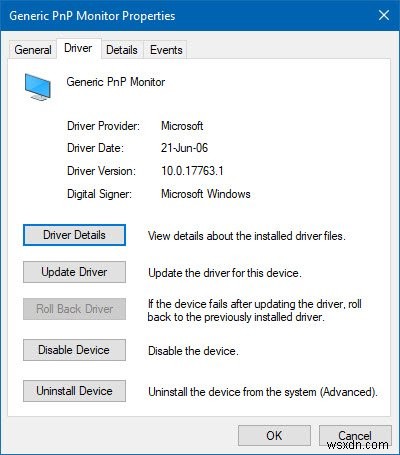Screen dimensions: 400x455
Task: Click the monitor device icon
Action: point(38,87)
